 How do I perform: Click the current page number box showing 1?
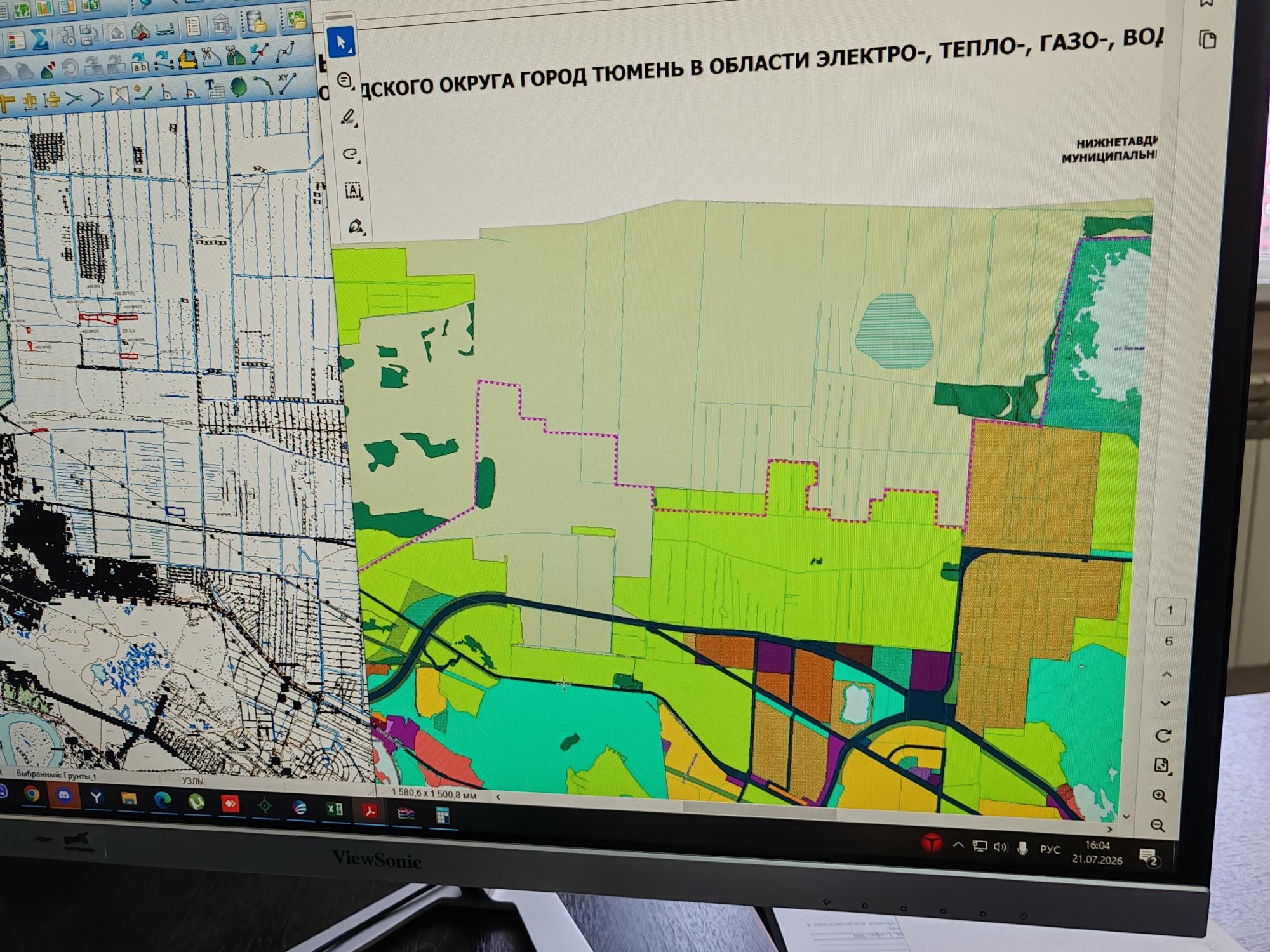[1170, 611]
